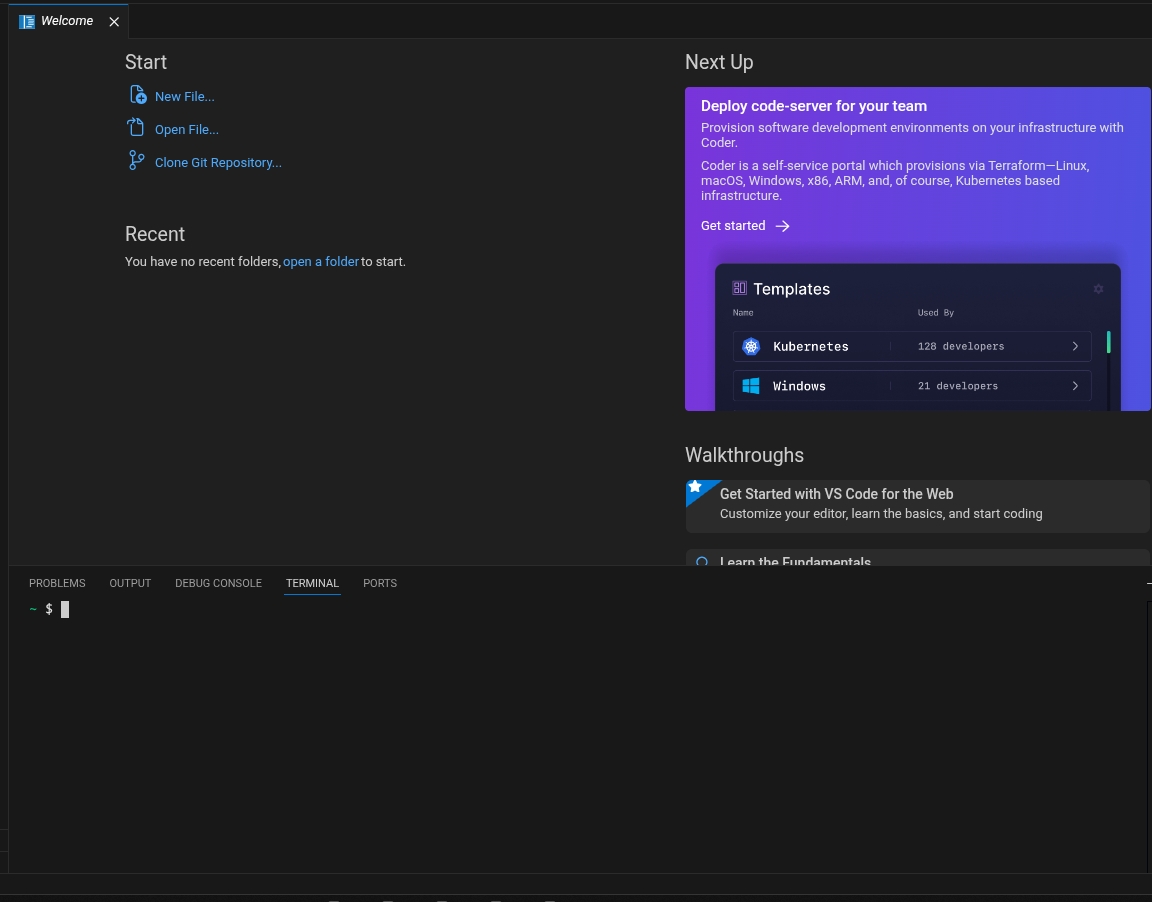Image resolution: width=1152 pixels, height=902 pixels.
Task: Click the '128 developers' text
Action: click(x=960, y=346)
